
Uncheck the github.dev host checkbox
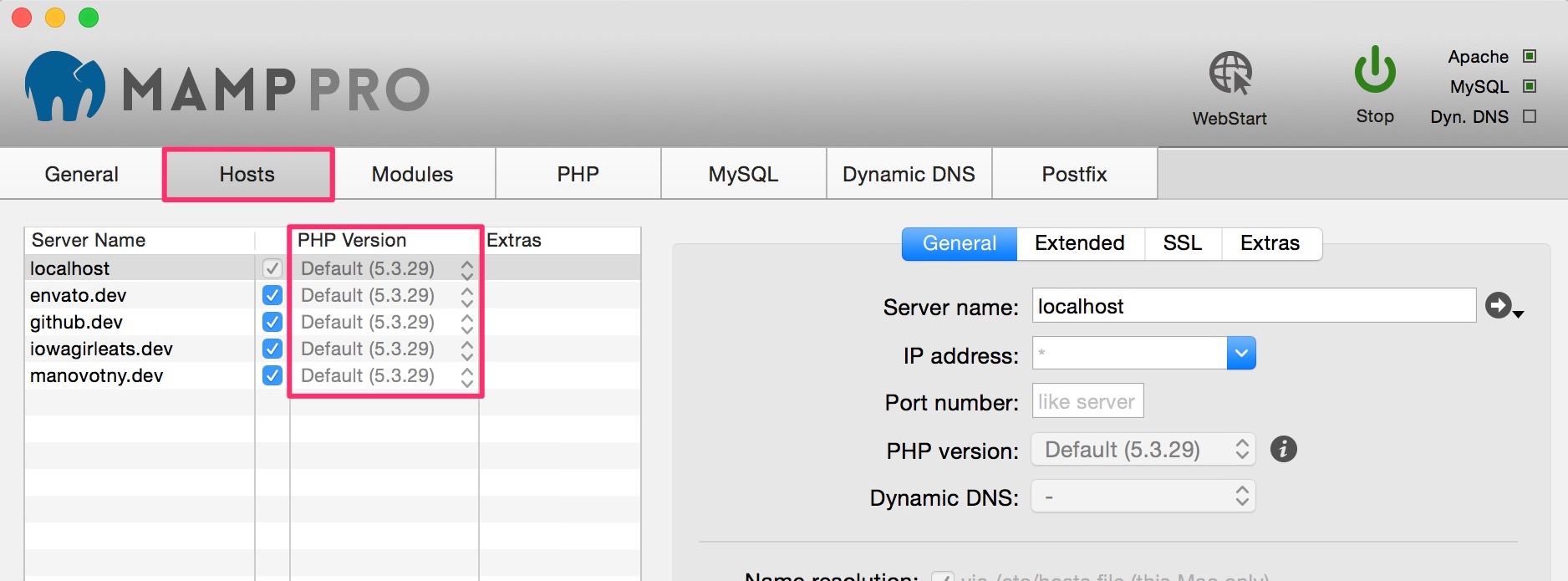[x=272, y=322]
